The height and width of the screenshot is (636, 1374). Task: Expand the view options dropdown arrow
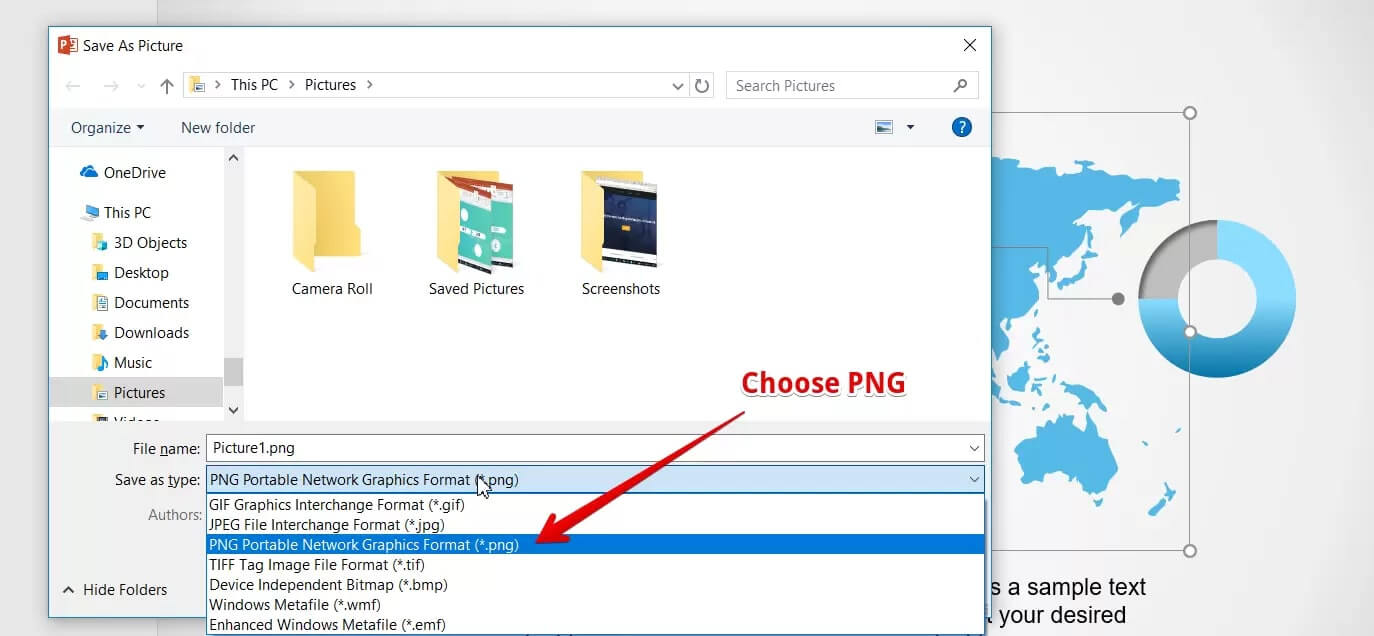(909, 127)
